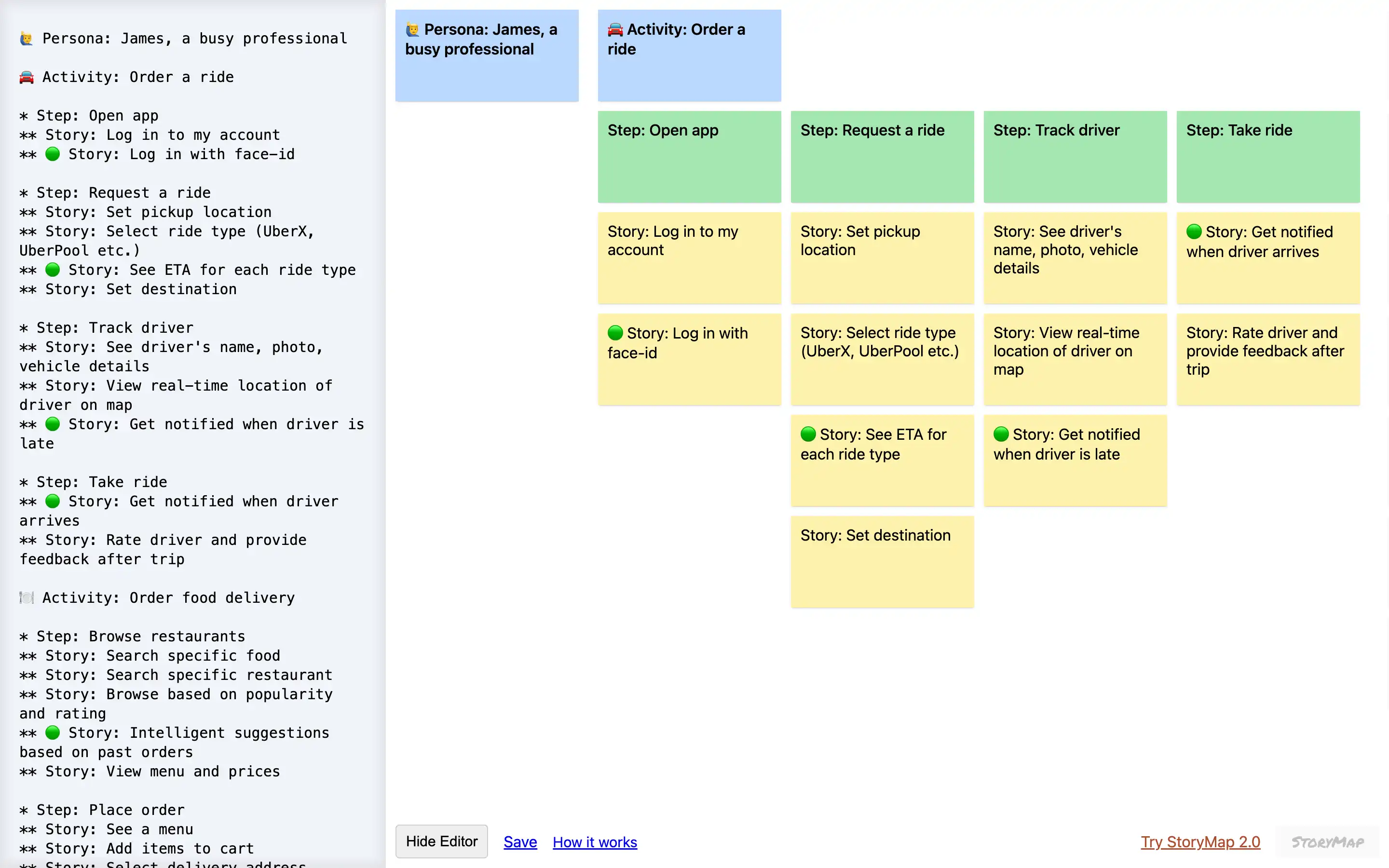The height and width of the screenshot is (868, 1389).
Task: Click editor line '* Step: Take ride'
Action: pyautogui.click(x=93, y=482)
